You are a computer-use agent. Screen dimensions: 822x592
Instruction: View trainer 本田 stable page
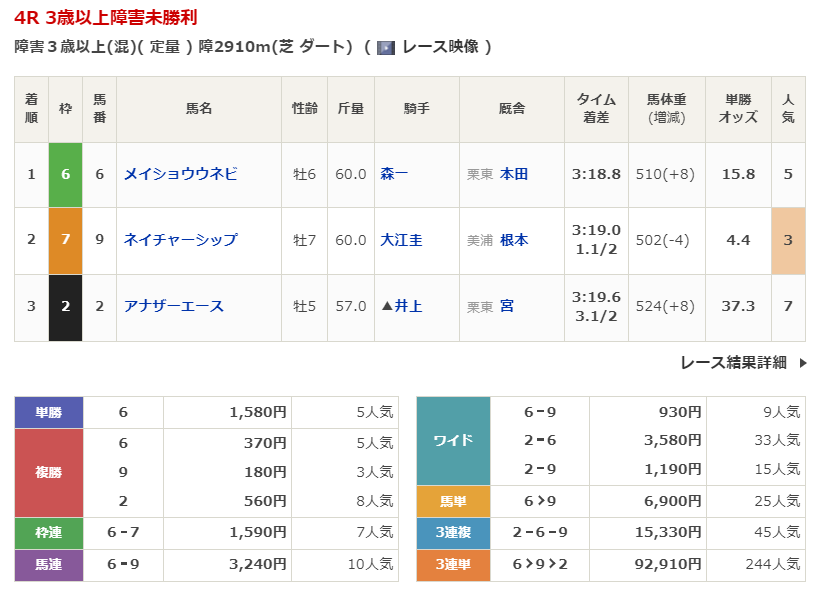tap(514, 174)
